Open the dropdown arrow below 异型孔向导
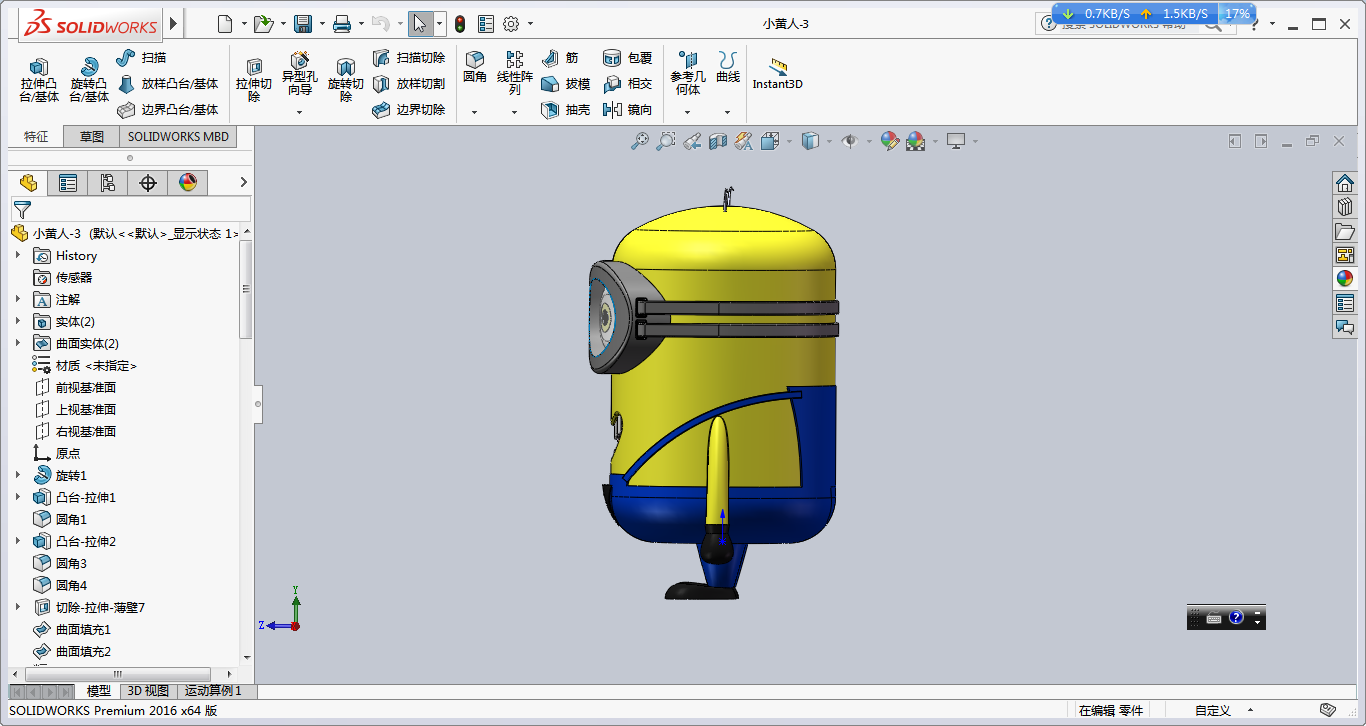This screenshot has height=726, width=1366. 300,112
